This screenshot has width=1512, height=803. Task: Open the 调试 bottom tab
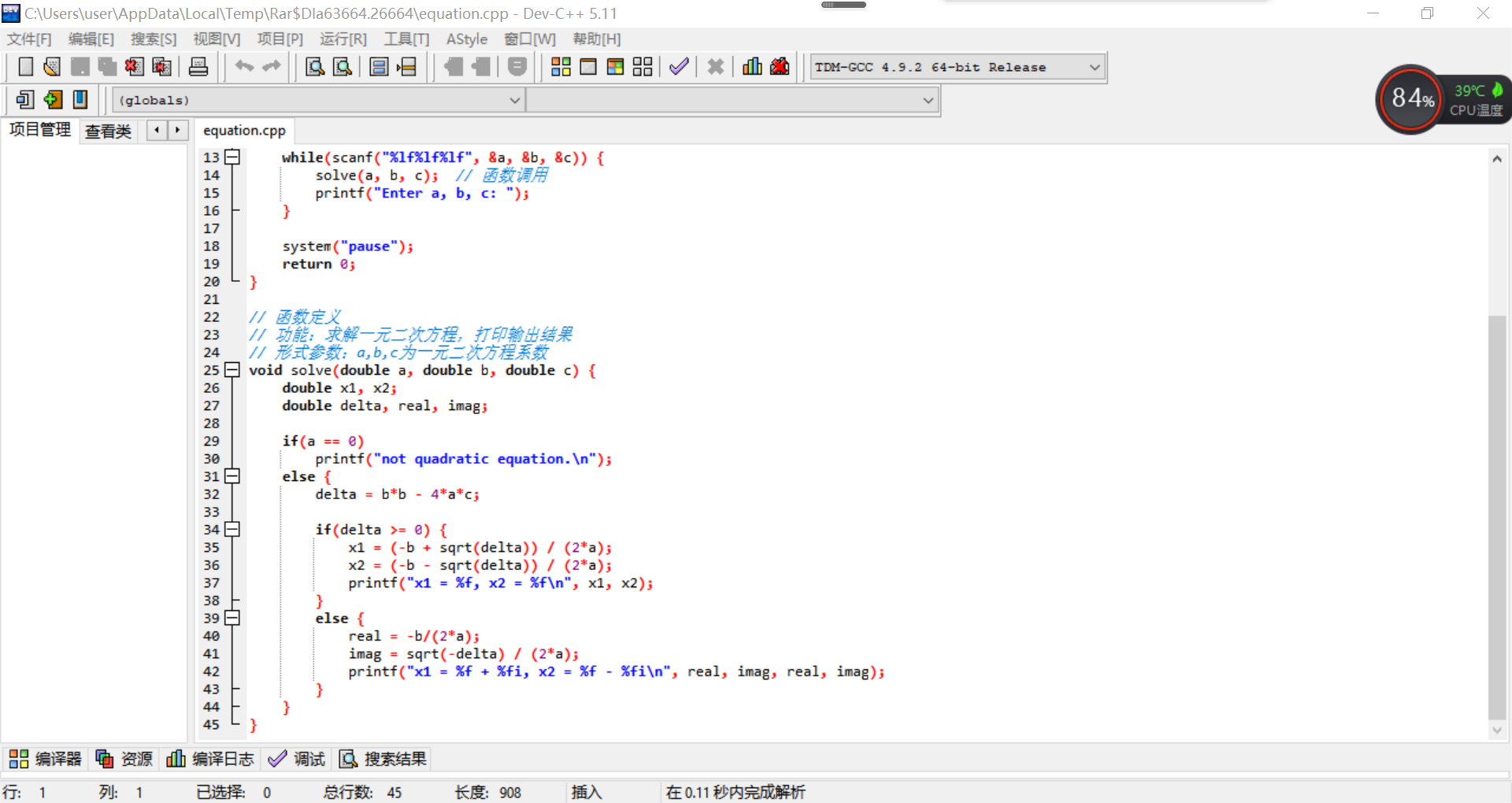point(297,759)
